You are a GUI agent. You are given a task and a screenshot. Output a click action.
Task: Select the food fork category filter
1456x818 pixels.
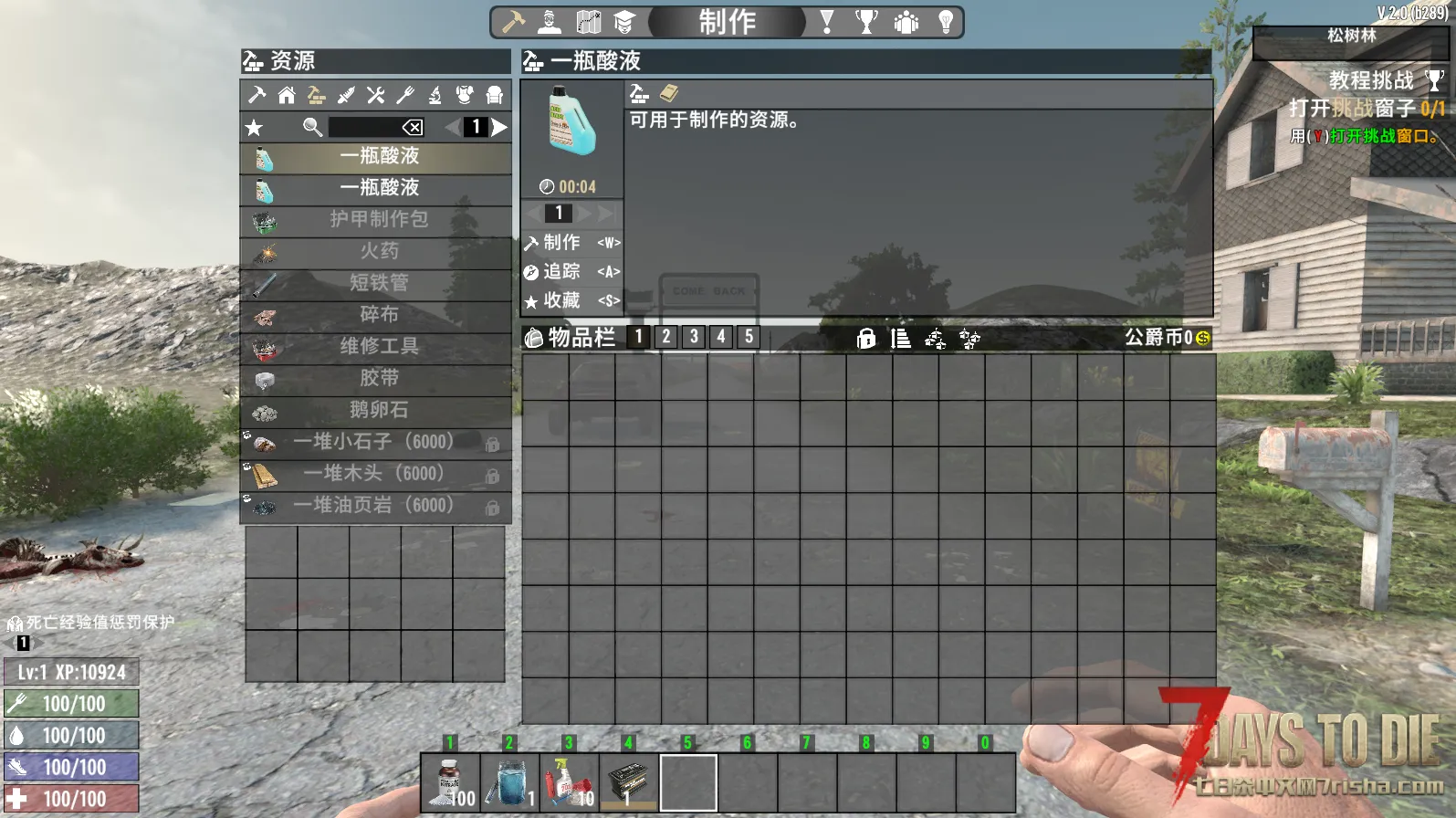(x=405, y=95)
